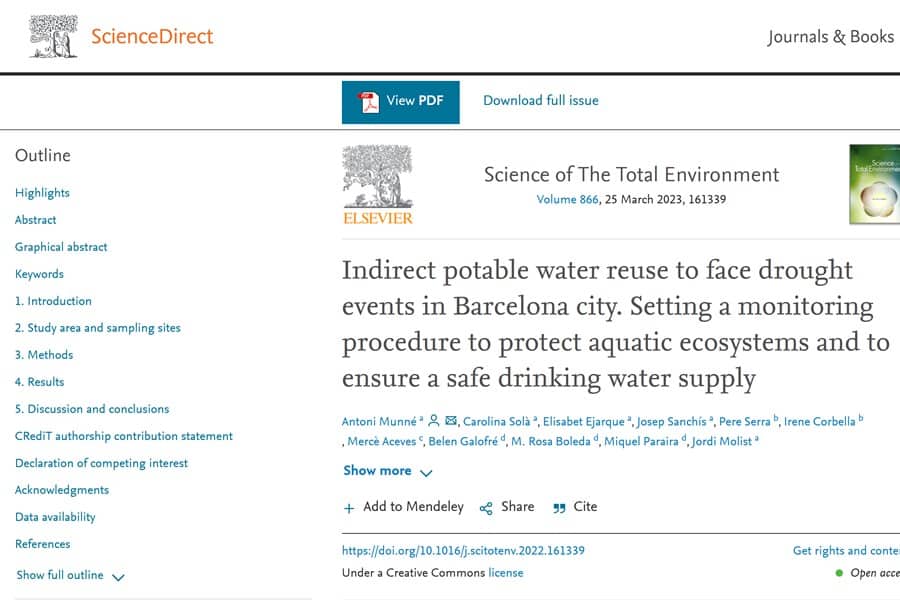Click the author profile person icon
This screenshot has width=900, height=600.
click(x=434, y=421)
